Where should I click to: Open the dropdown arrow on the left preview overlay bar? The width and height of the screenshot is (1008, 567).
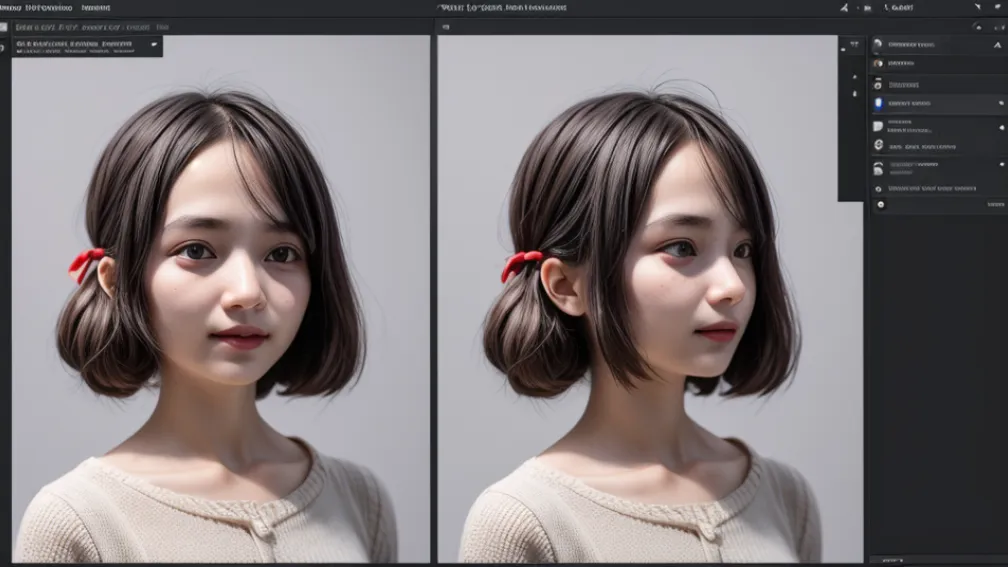(x=154, y=45)
